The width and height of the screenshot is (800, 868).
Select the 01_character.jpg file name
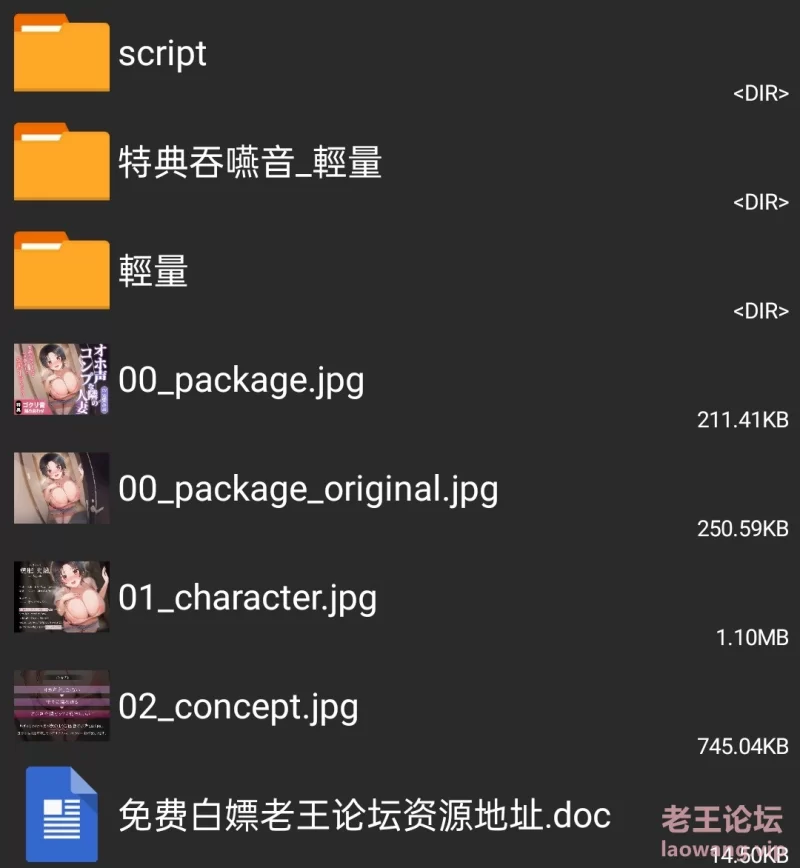tap(247, 598)
